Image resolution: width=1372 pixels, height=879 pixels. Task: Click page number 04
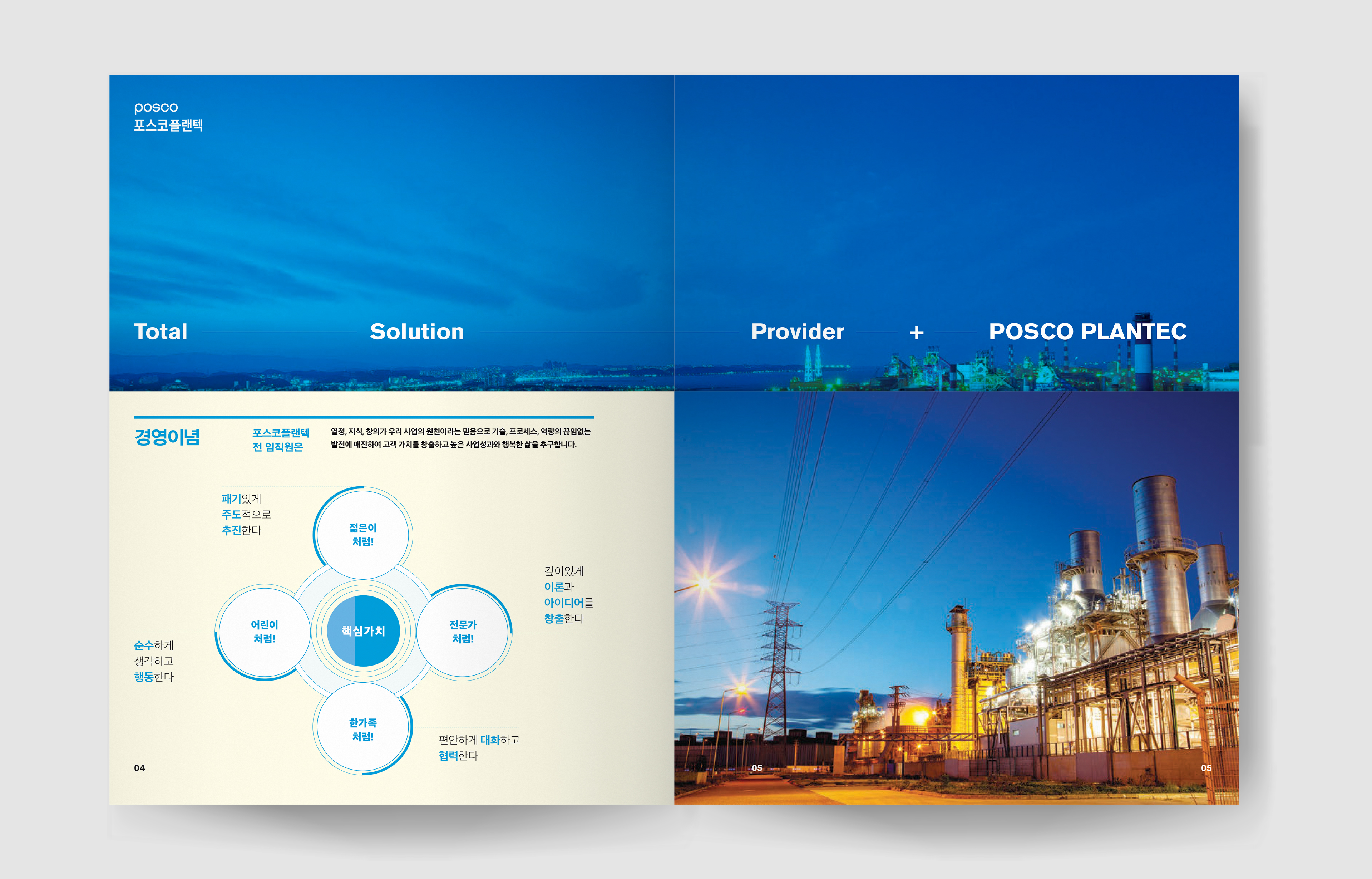pyautogui.click(x=139, y=768)
